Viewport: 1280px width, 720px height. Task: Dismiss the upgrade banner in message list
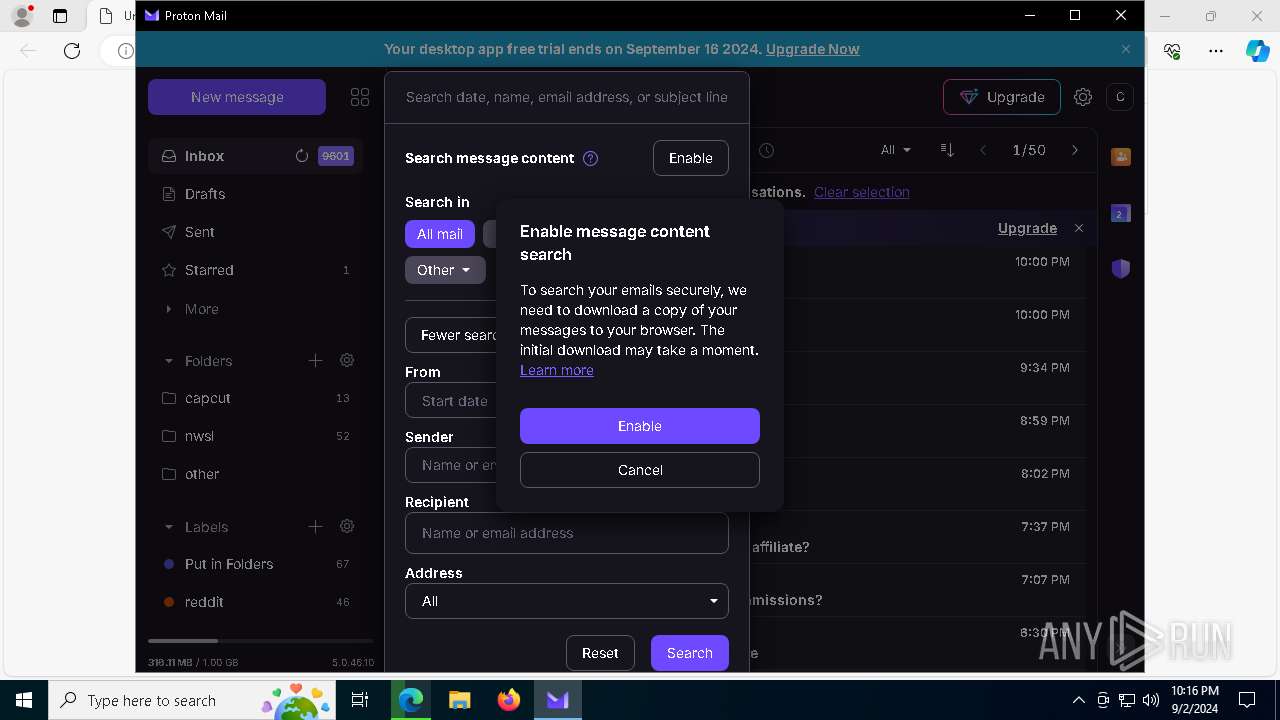click(1079, 228)
